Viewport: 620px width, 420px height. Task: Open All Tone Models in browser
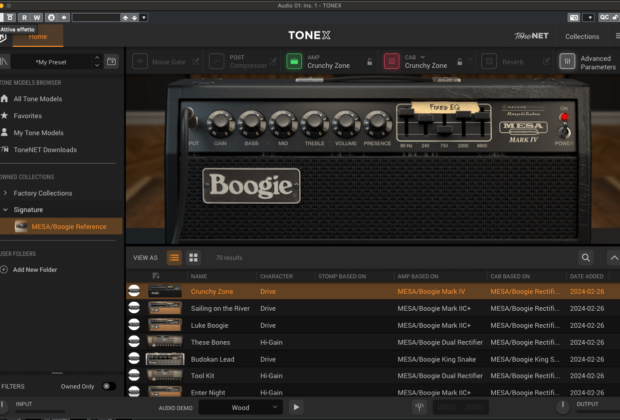tap(38, 99)
